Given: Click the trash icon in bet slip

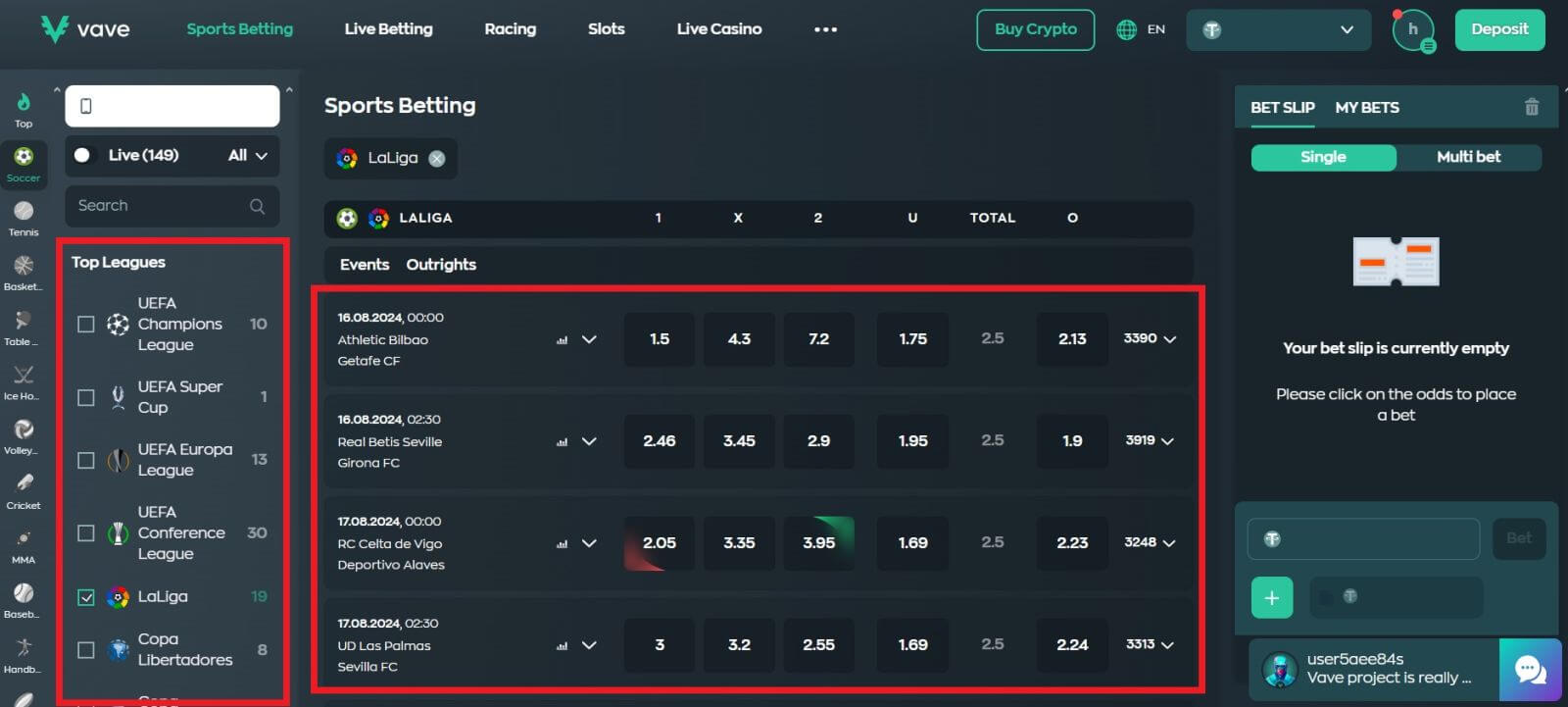Looking at the screenshot, I should (1532, 108).
